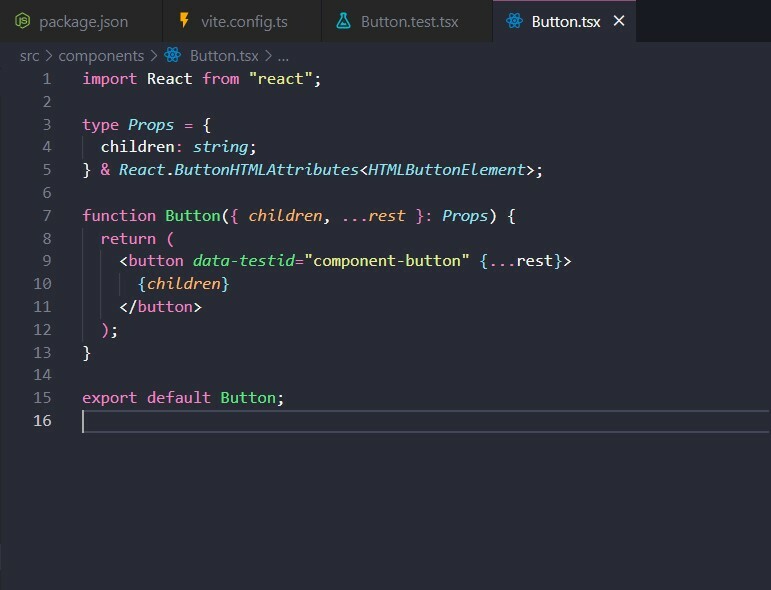Click "HTMLButtonElement" on line 5

446,170
